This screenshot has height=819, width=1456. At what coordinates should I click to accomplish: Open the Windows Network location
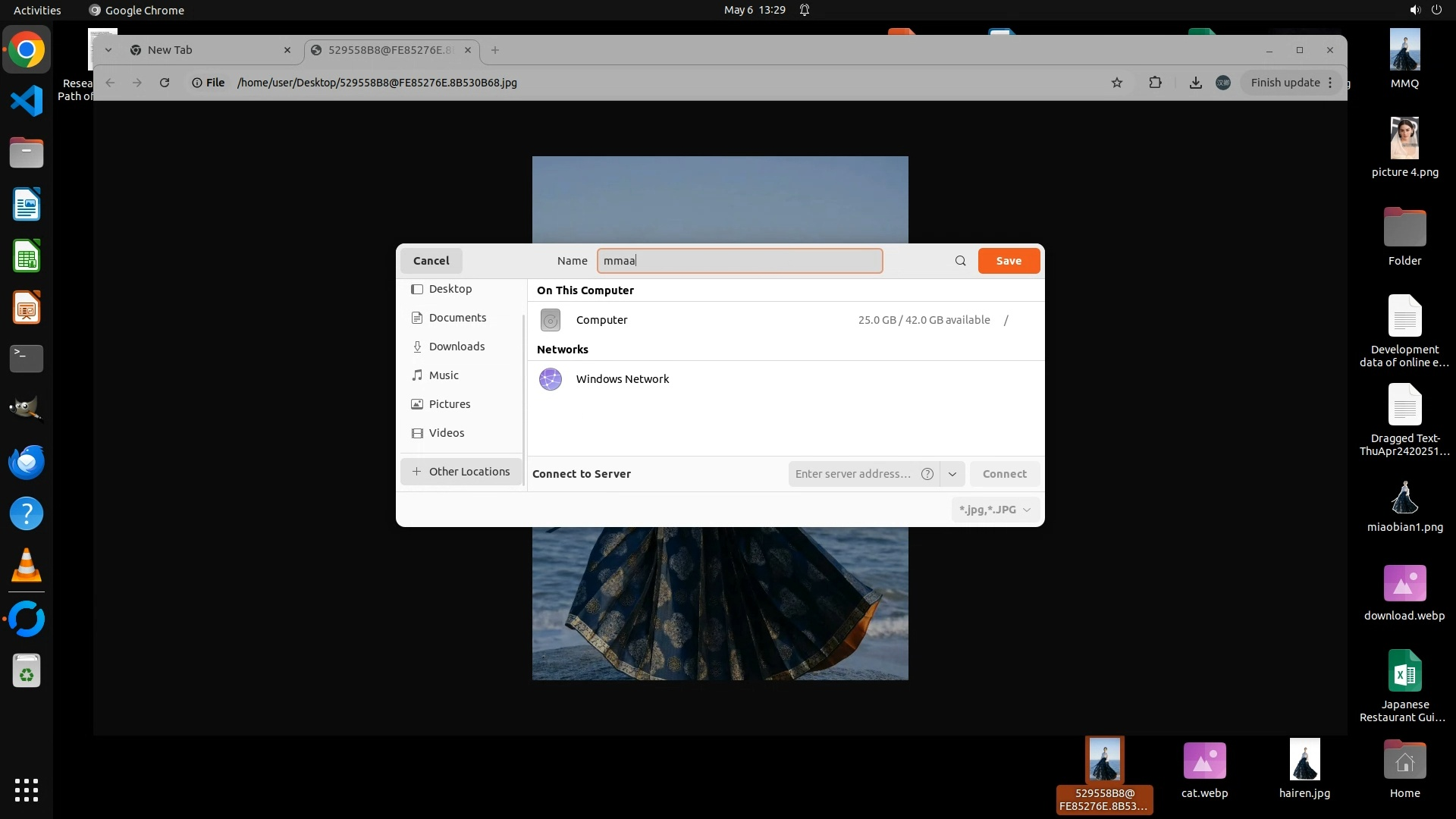point(622,379)
